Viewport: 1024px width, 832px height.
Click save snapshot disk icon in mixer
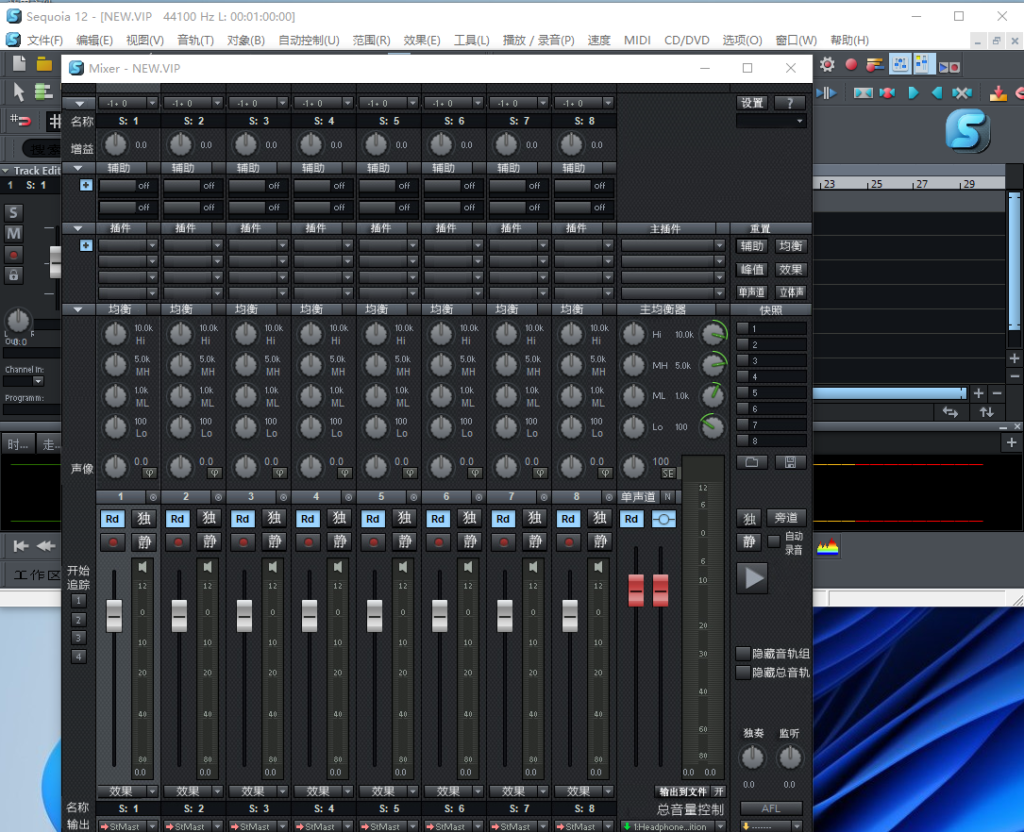click(x=790, y=462)
